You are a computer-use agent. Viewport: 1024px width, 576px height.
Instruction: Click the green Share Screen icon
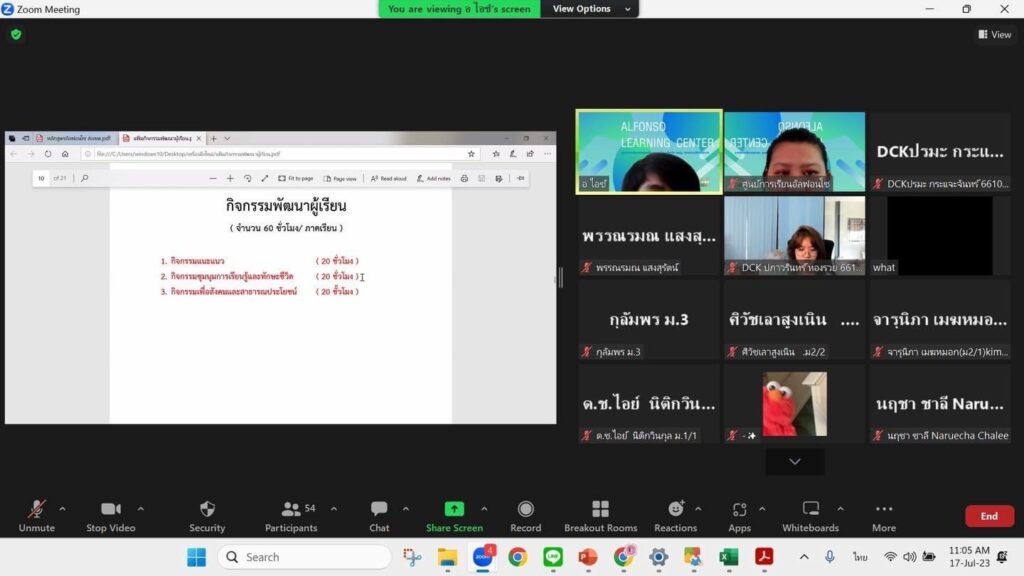tap(454, 509)
